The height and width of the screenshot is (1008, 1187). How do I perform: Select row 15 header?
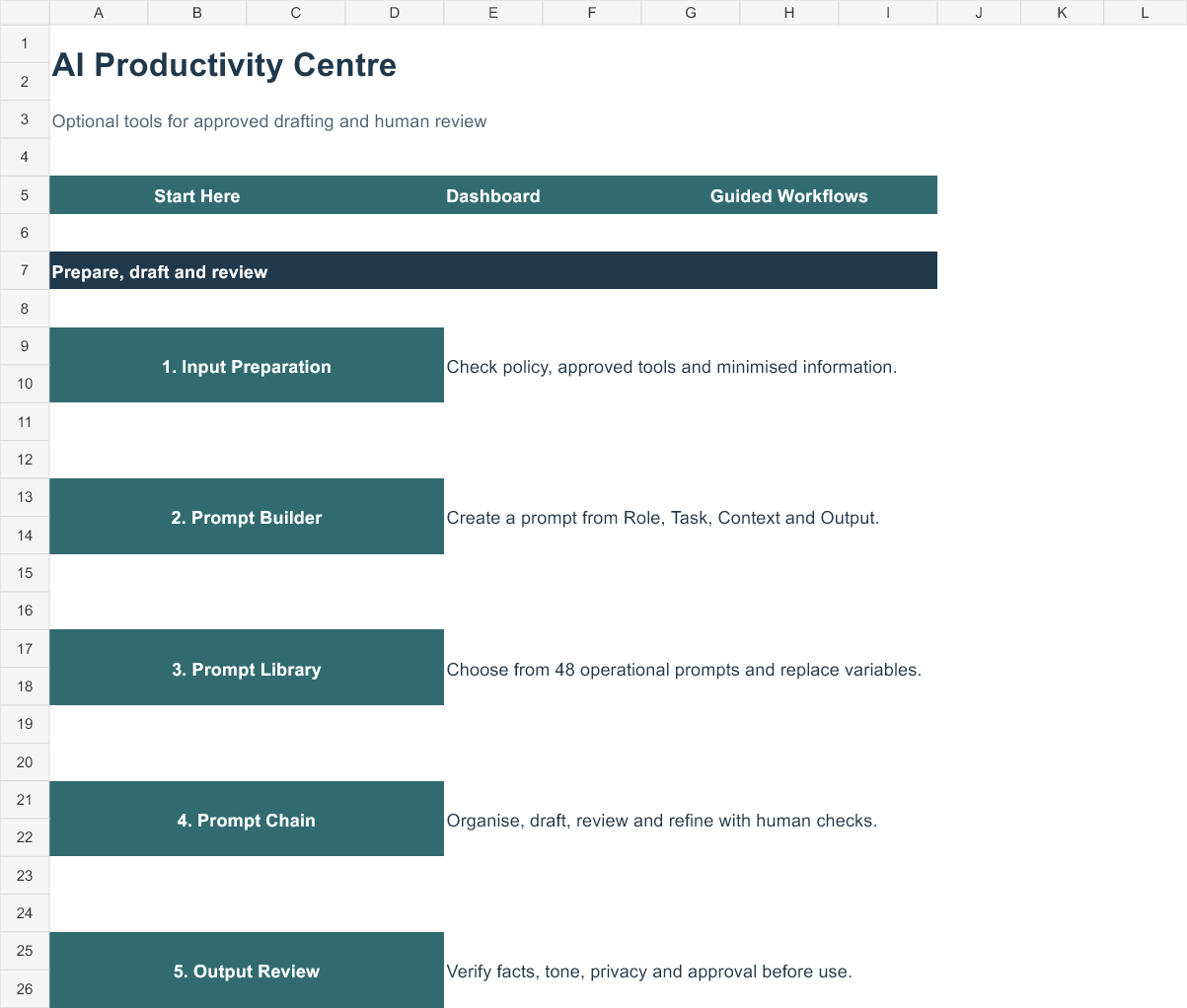coord(25,573)
